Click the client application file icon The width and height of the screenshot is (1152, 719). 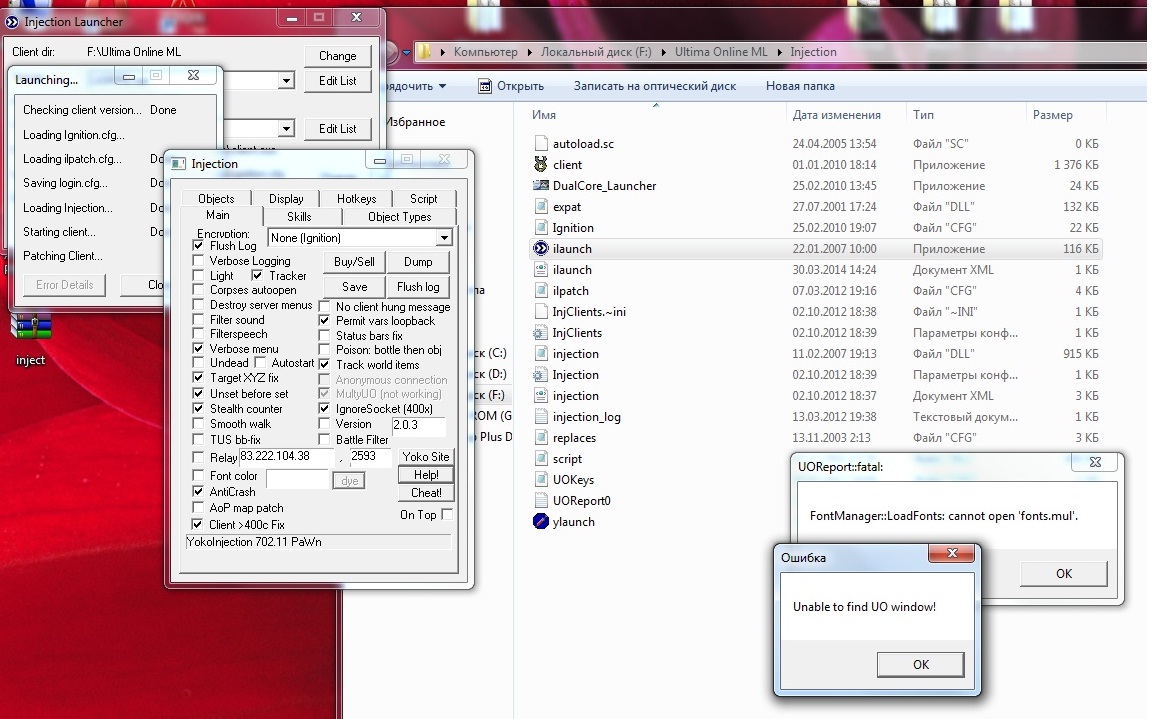541,165
